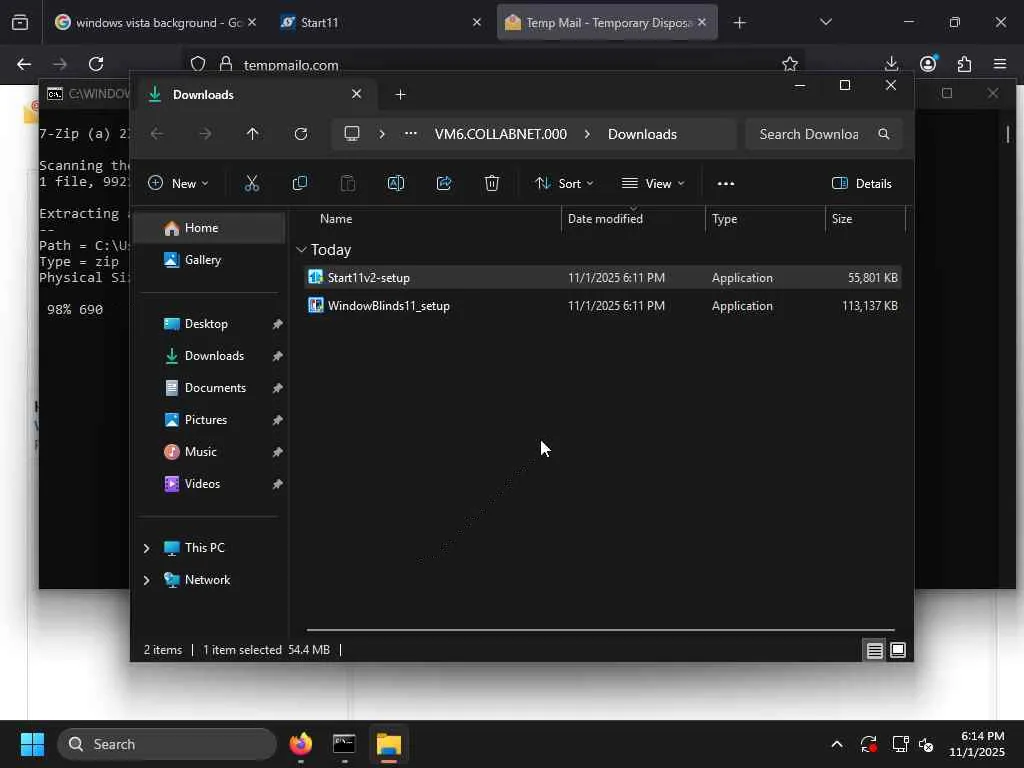1024x768 pixels.
Task: Click the chevron after the PC icon in address bar
Action: (382, 134)
